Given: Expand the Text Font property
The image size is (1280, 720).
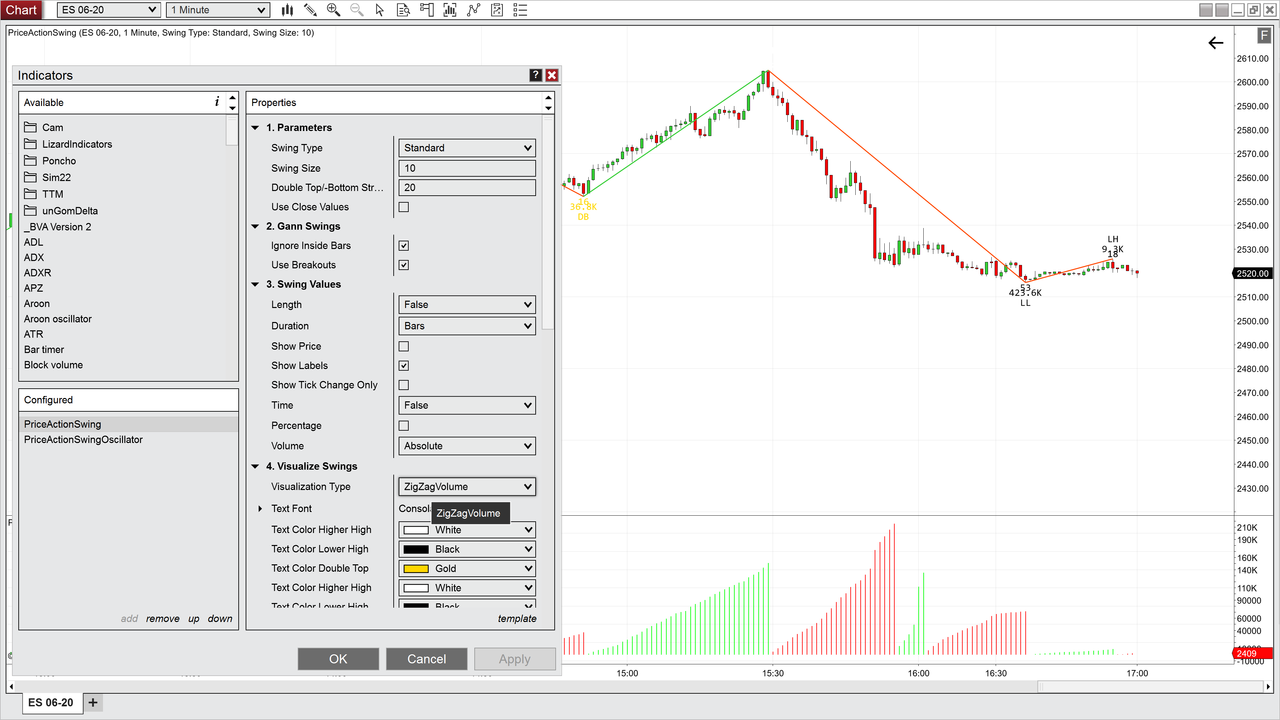Looking at the screenshot, I should [x=260, y=509].
